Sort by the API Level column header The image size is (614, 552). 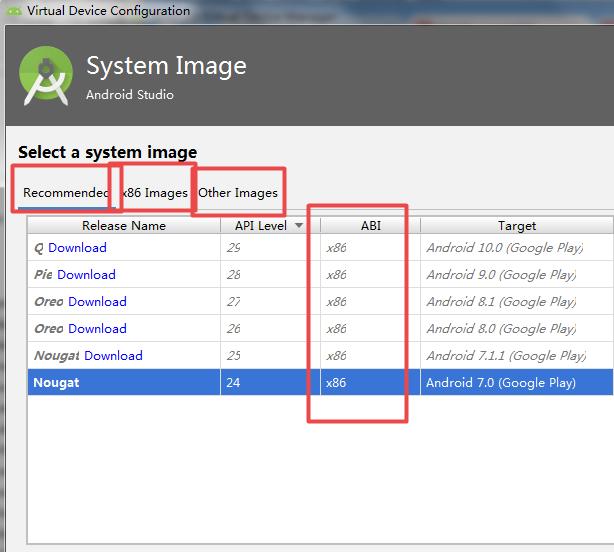click(270, 226)
